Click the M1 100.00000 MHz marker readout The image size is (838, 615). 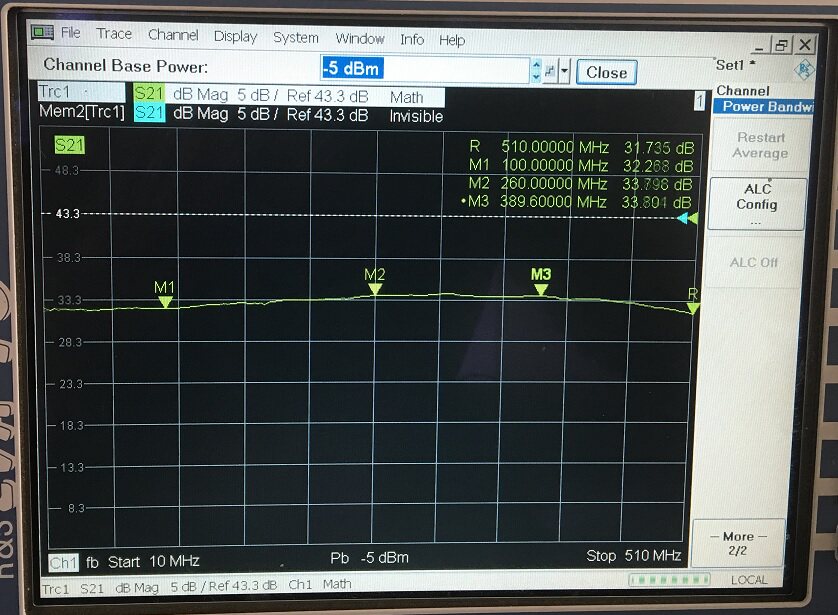pyautogui.click(x=581, y=165)
